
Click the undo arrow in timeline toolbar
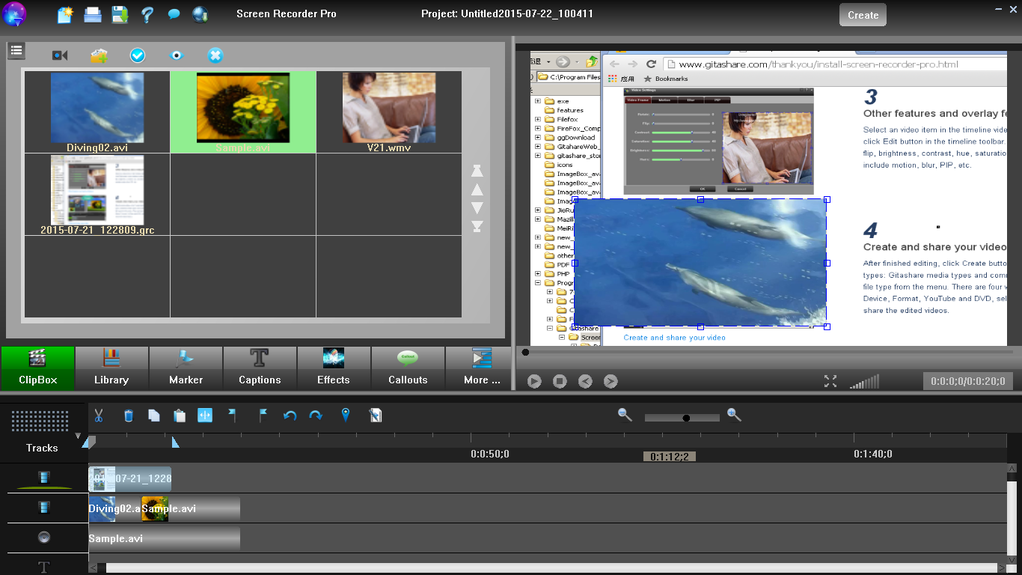coord(290,415)
